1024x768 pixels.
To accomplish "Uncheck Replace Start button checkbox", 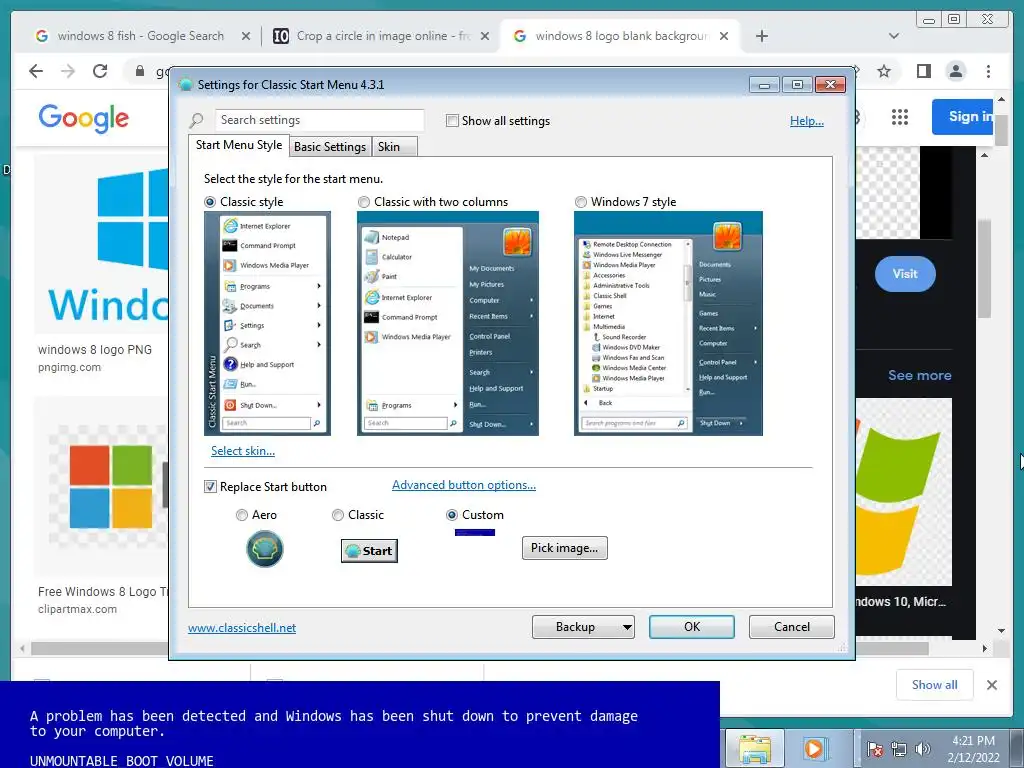I will pos(210,487).
